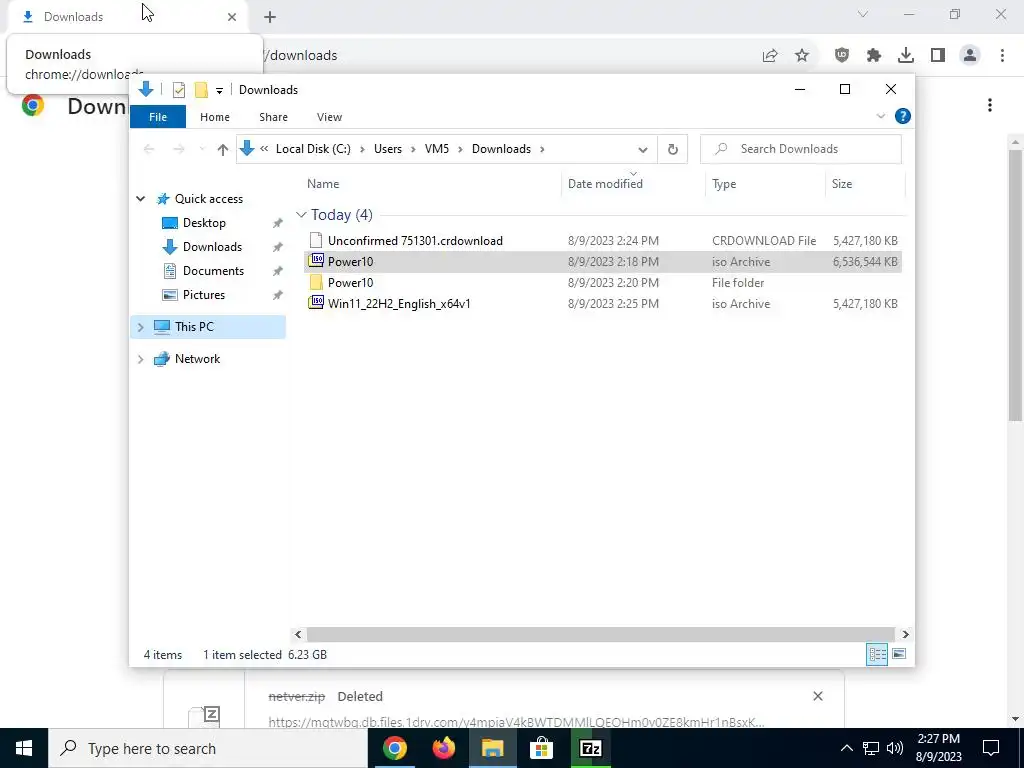The width and height of the screenshot is (1024, 768).
Task: Open 7-Zip from the taskbar
Action: 590,748
